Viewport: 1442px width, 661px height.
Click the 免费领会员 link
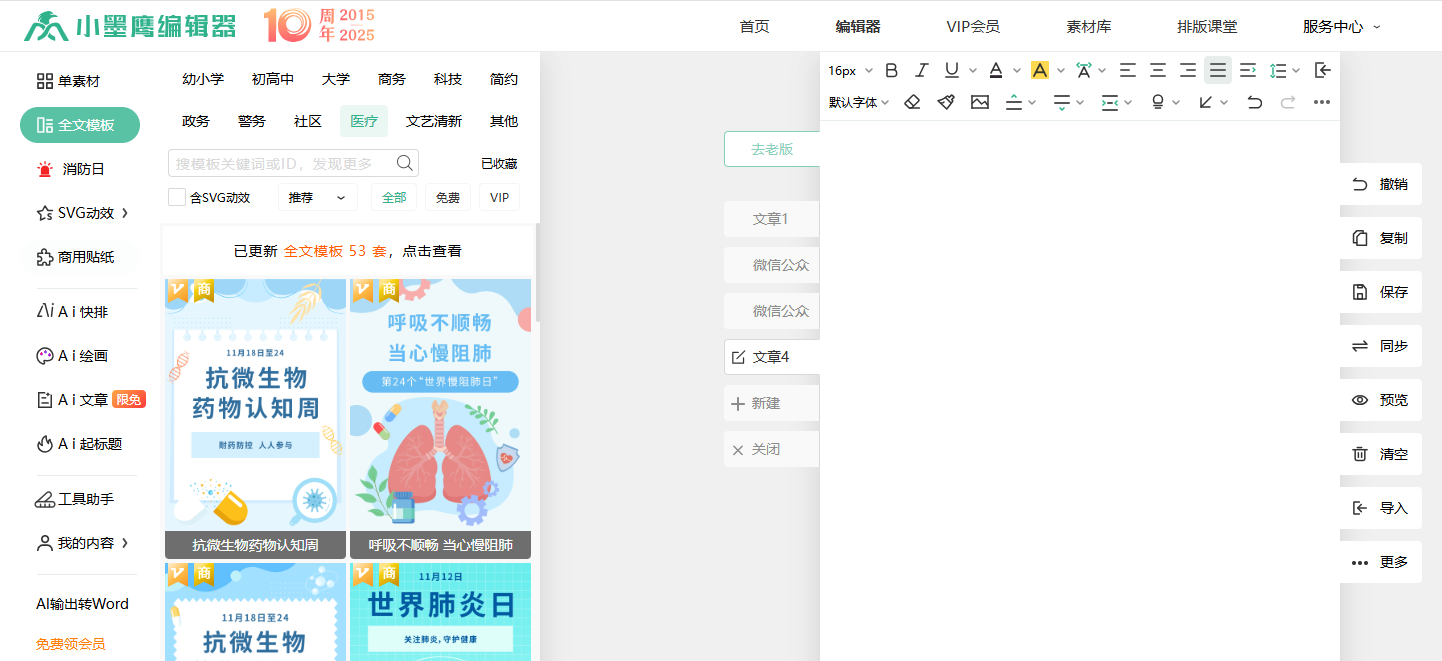pyautogui.click(x=70, y=644)
